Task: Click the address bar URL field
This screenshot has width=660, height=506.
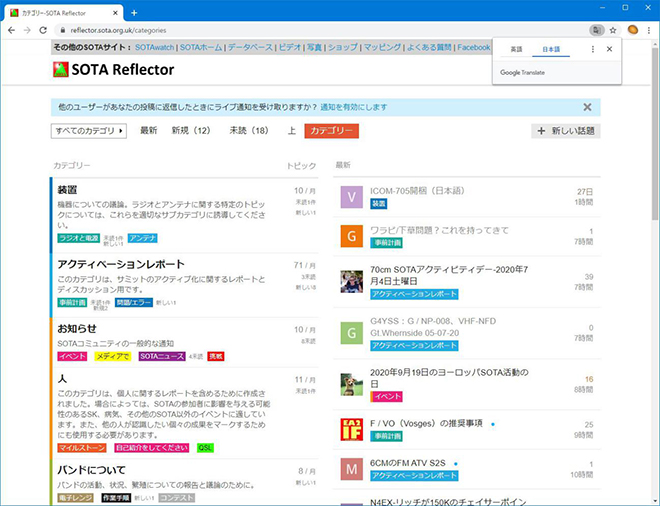Action: [320, 30]
